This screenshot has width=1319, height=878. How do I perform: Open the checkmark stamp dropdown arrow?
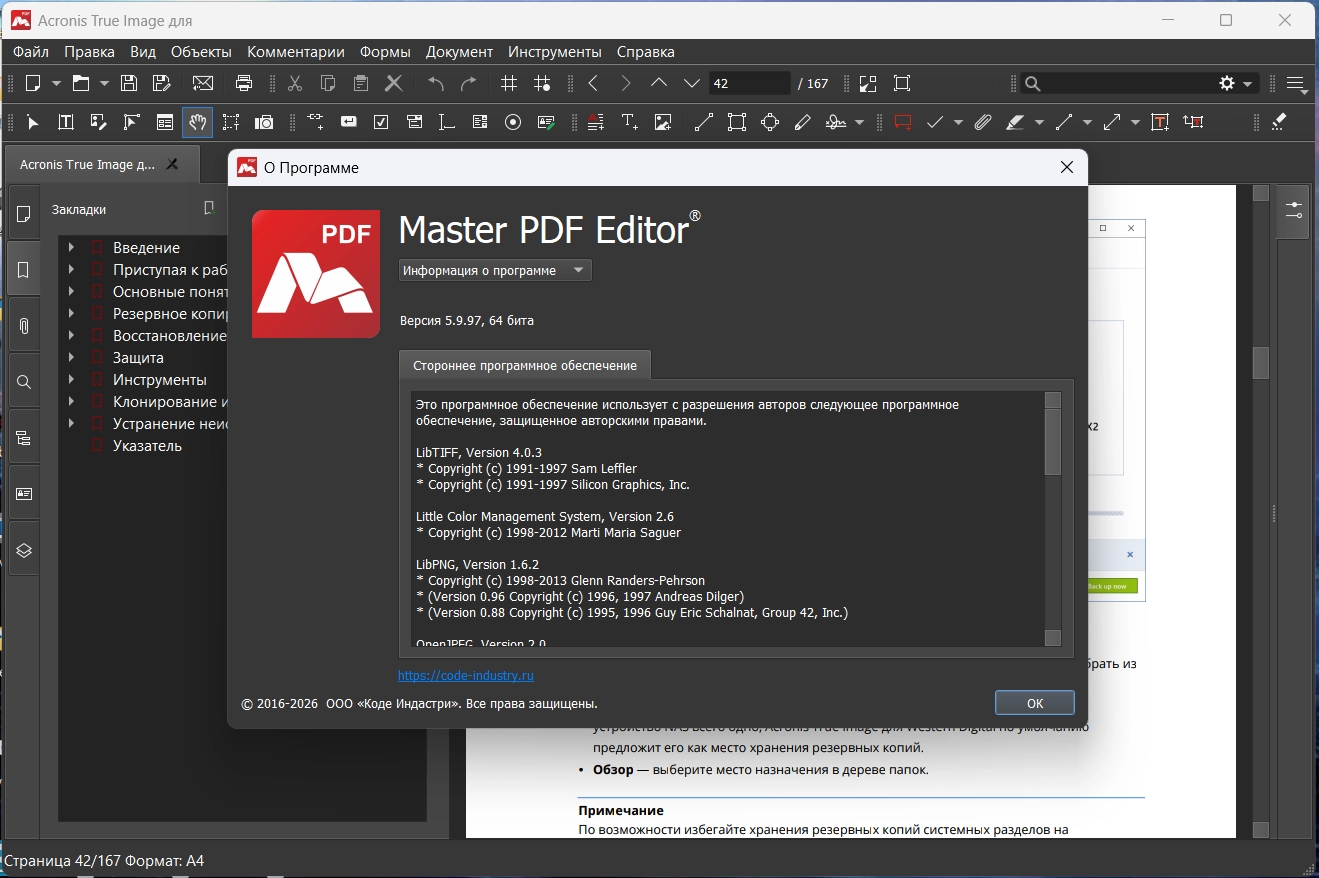click(x=958, y=123)
